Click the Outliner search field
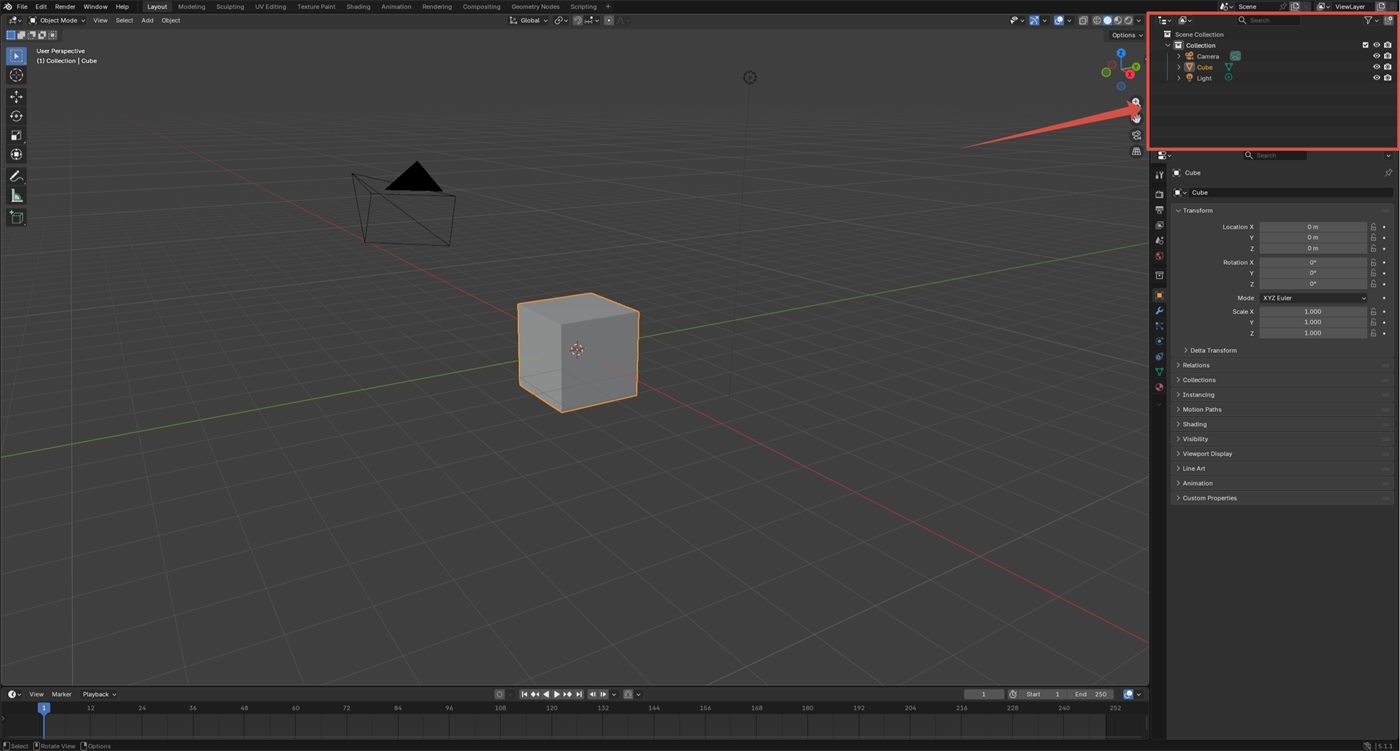The image size is (1400, 751). (x=1268, y=20)
